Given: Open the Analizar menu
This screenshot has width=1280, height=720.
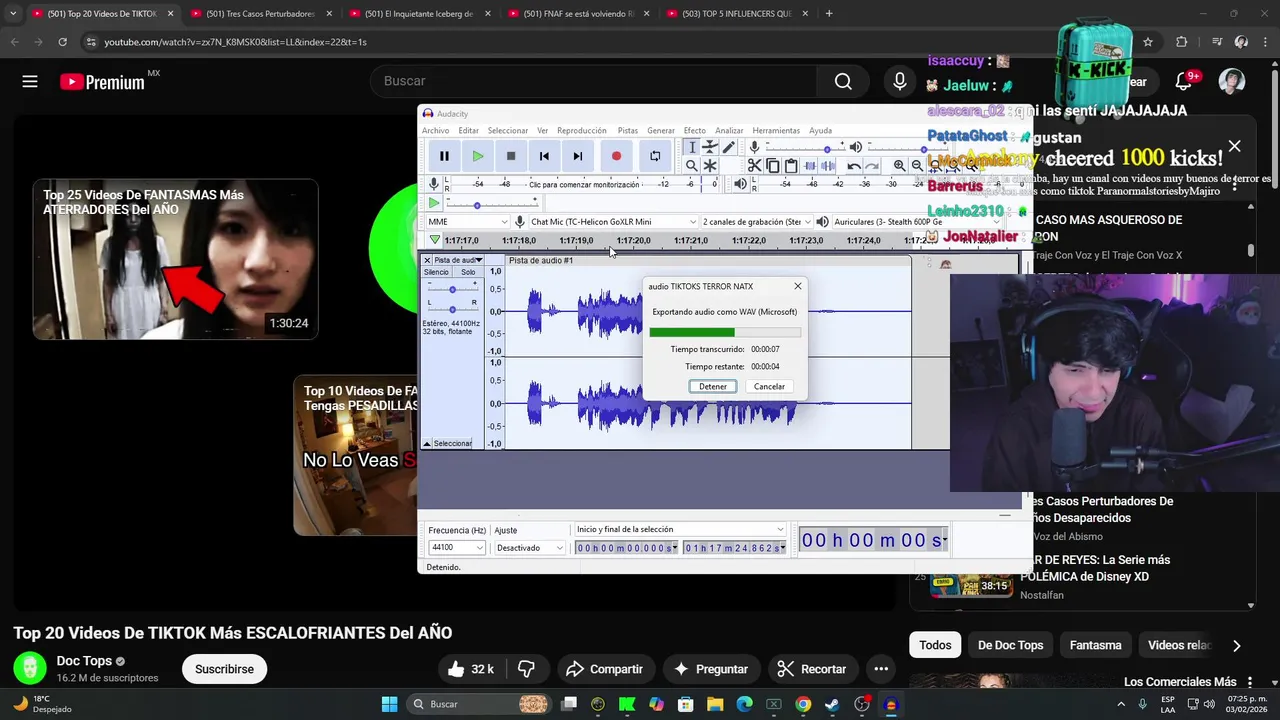Looking at the screenshot, I should (x=729, y=131).
